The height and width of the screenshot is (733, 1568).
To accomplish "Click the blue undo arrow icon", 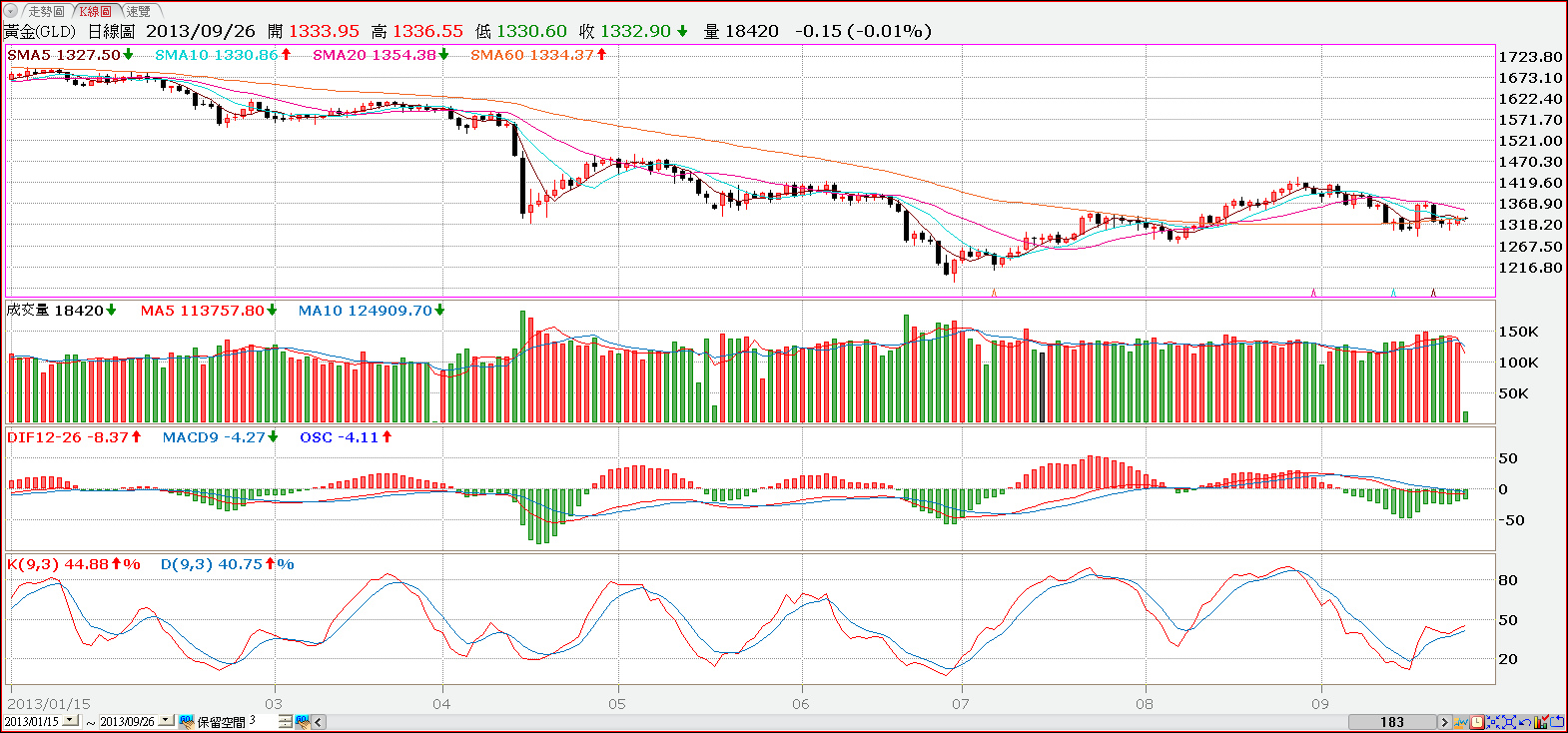I will pyautogui.click(x=1525, y=722).
